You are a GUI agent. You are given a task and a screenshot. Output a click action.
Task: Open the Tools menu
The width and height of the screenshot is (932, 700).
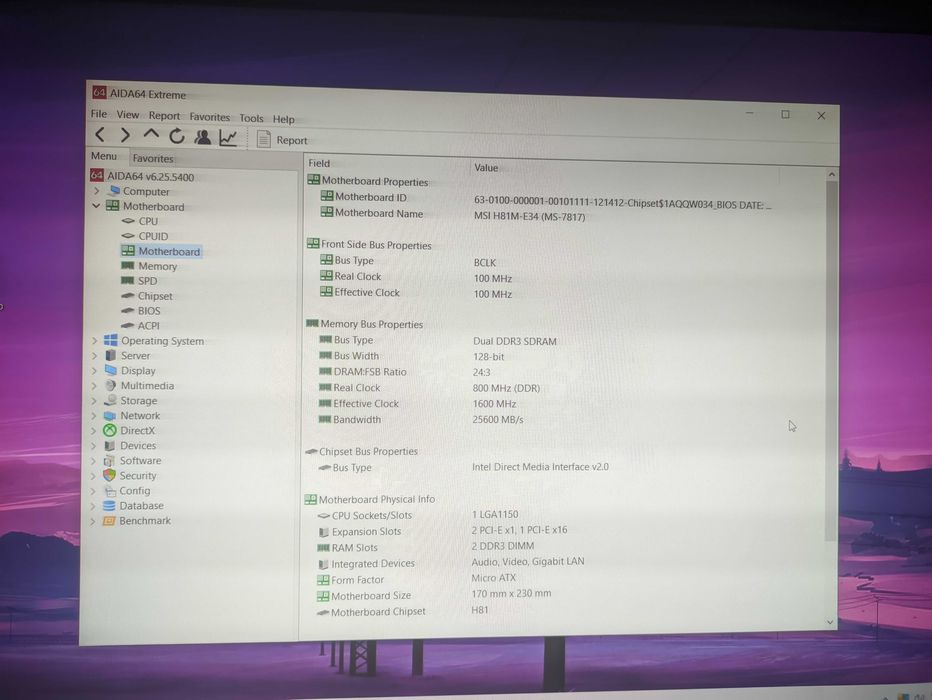pos(251,118)
